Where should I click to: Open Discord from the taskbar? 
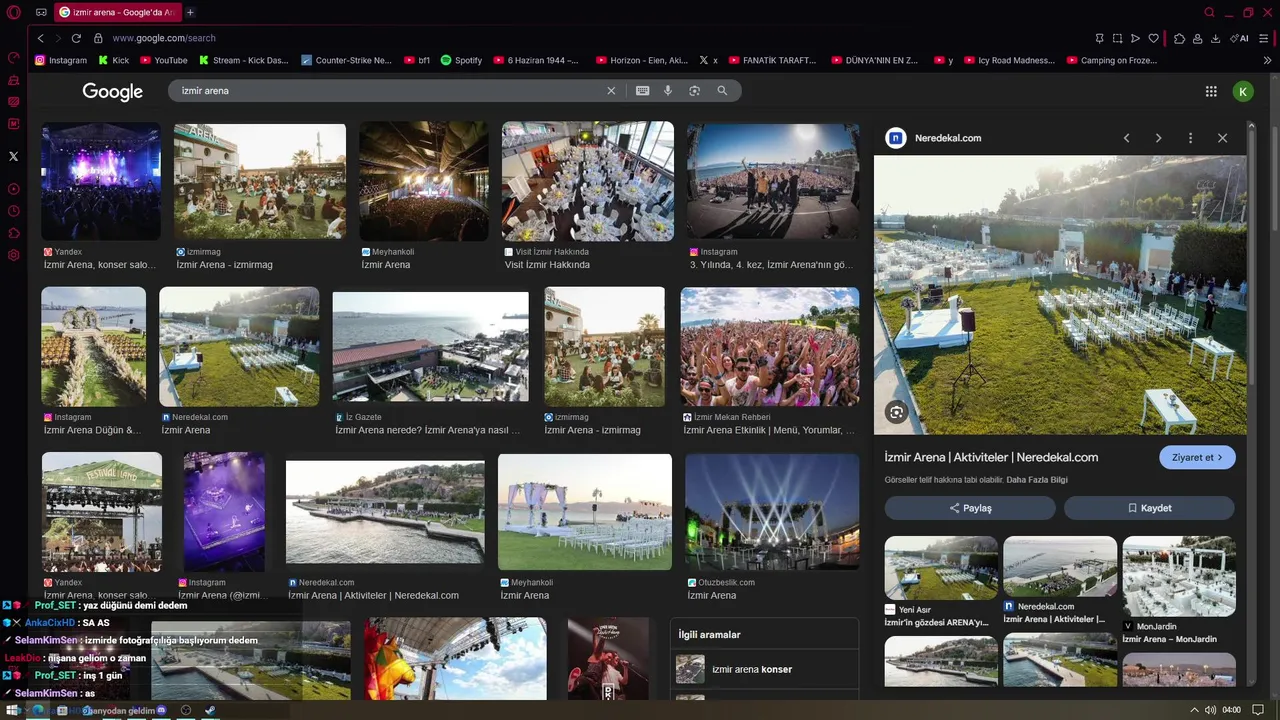161,710
